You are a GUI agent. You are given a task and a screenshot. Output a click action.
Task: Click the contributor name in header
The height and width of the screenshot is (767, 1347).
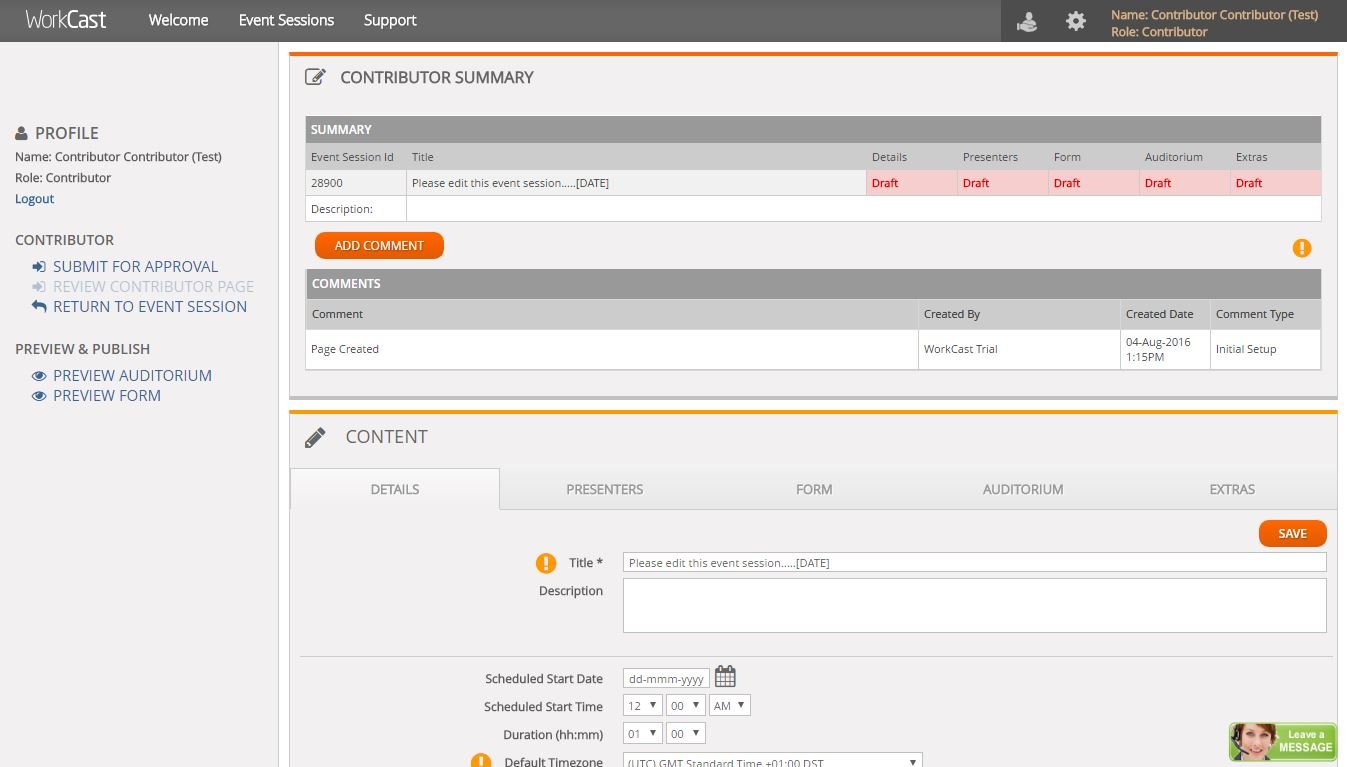1214,15
